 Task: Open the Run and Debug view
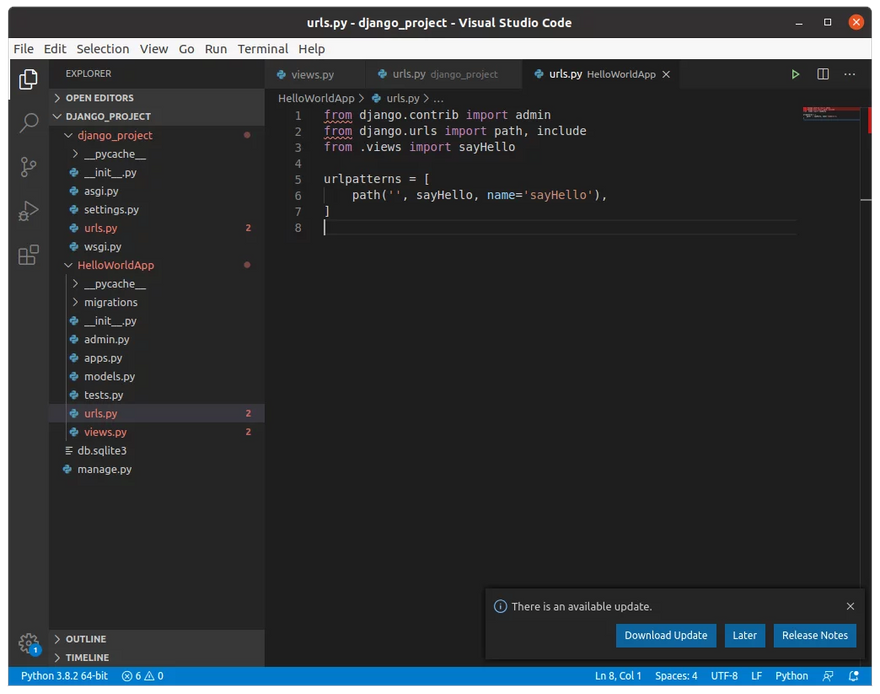[x=28, y=211]
